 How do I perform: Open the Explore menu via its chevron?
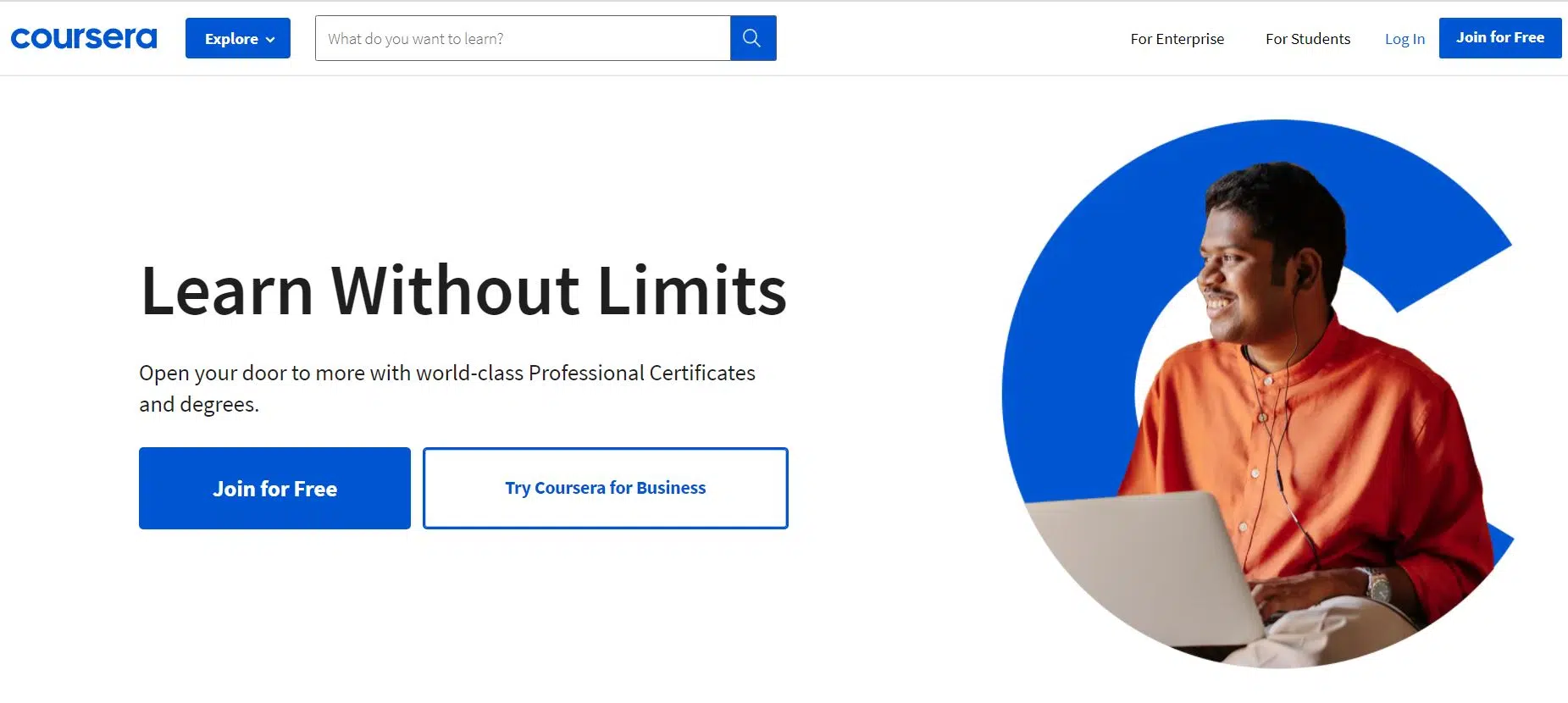[x=270, y=38]
